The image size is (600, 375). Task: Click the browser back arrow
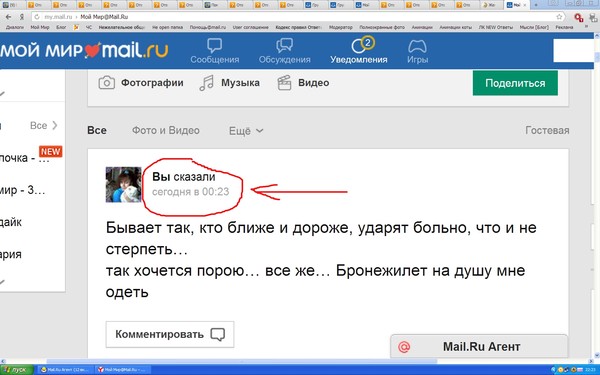[x=8, y=17]
